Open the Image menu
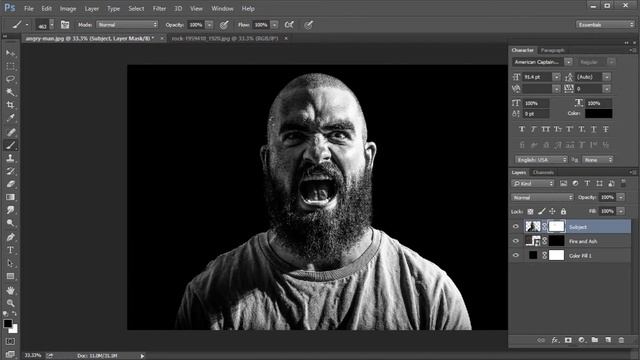This screenshot has width=640, height=360. tap(68, 8)
